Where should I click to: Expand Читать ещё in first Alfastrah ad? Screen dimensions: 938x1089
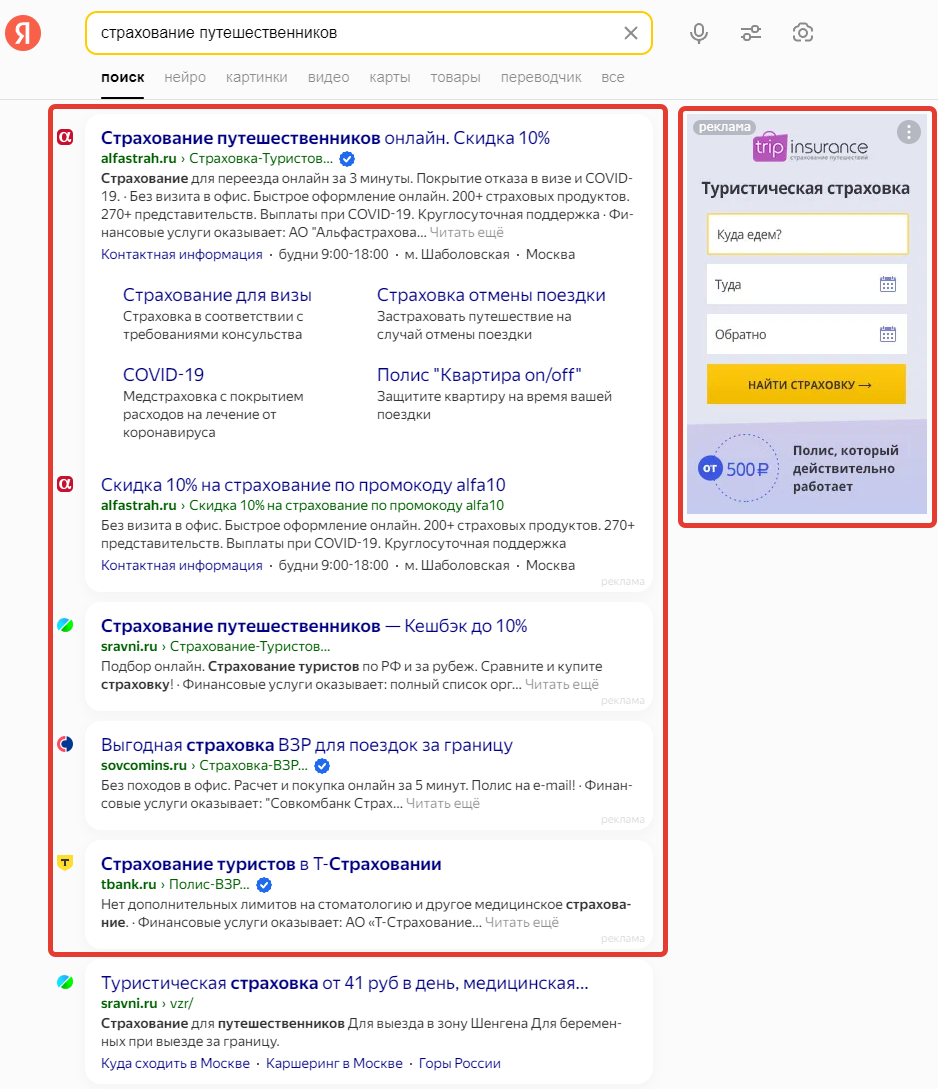click(467, 233)
